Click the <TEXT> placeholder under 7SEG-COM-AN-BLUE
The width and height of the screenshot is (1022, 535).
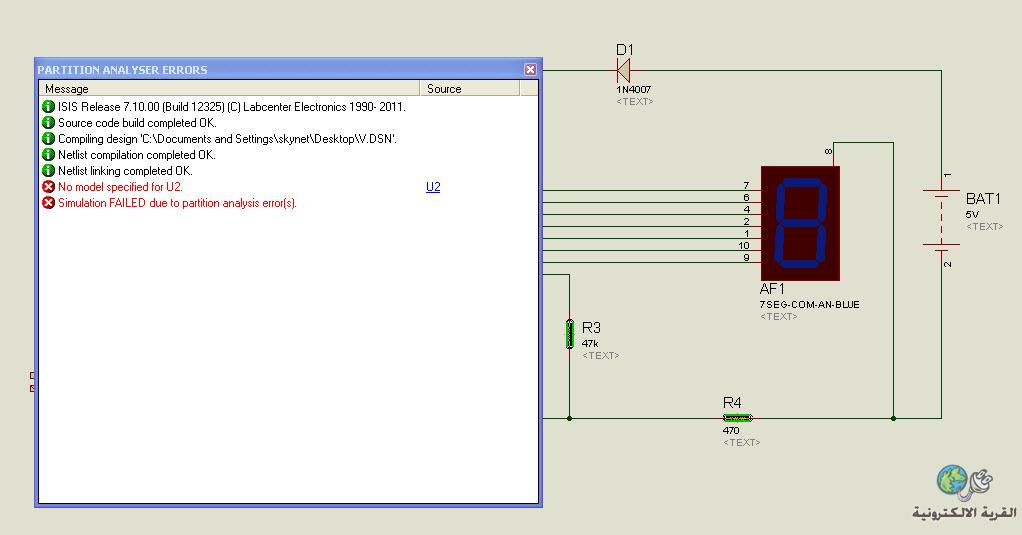tap(779, 317)
